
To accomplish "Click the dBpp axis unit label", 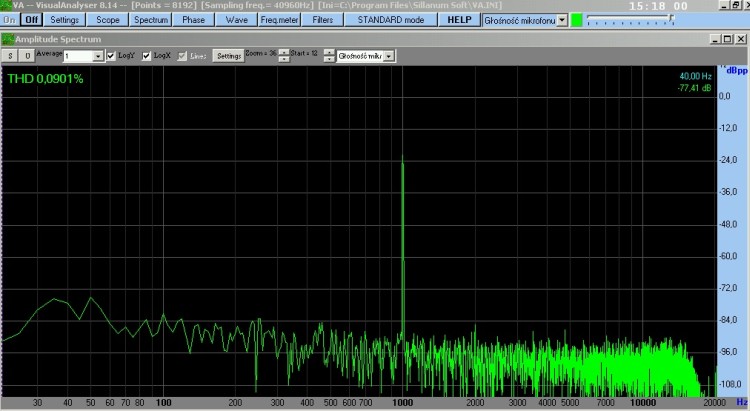I will (737, 71).
